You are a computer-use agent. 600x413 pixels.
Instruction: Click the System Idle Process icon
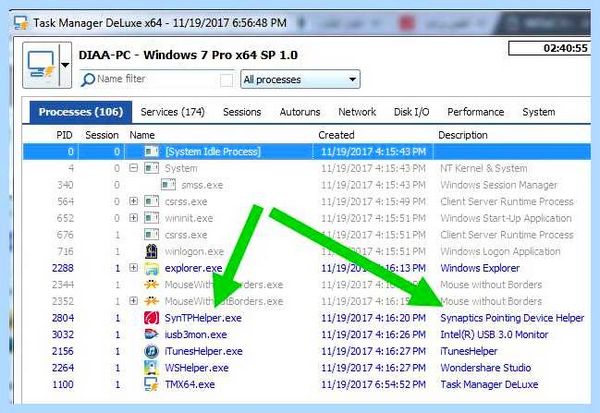pyautogui.click(x=151, y=152)
